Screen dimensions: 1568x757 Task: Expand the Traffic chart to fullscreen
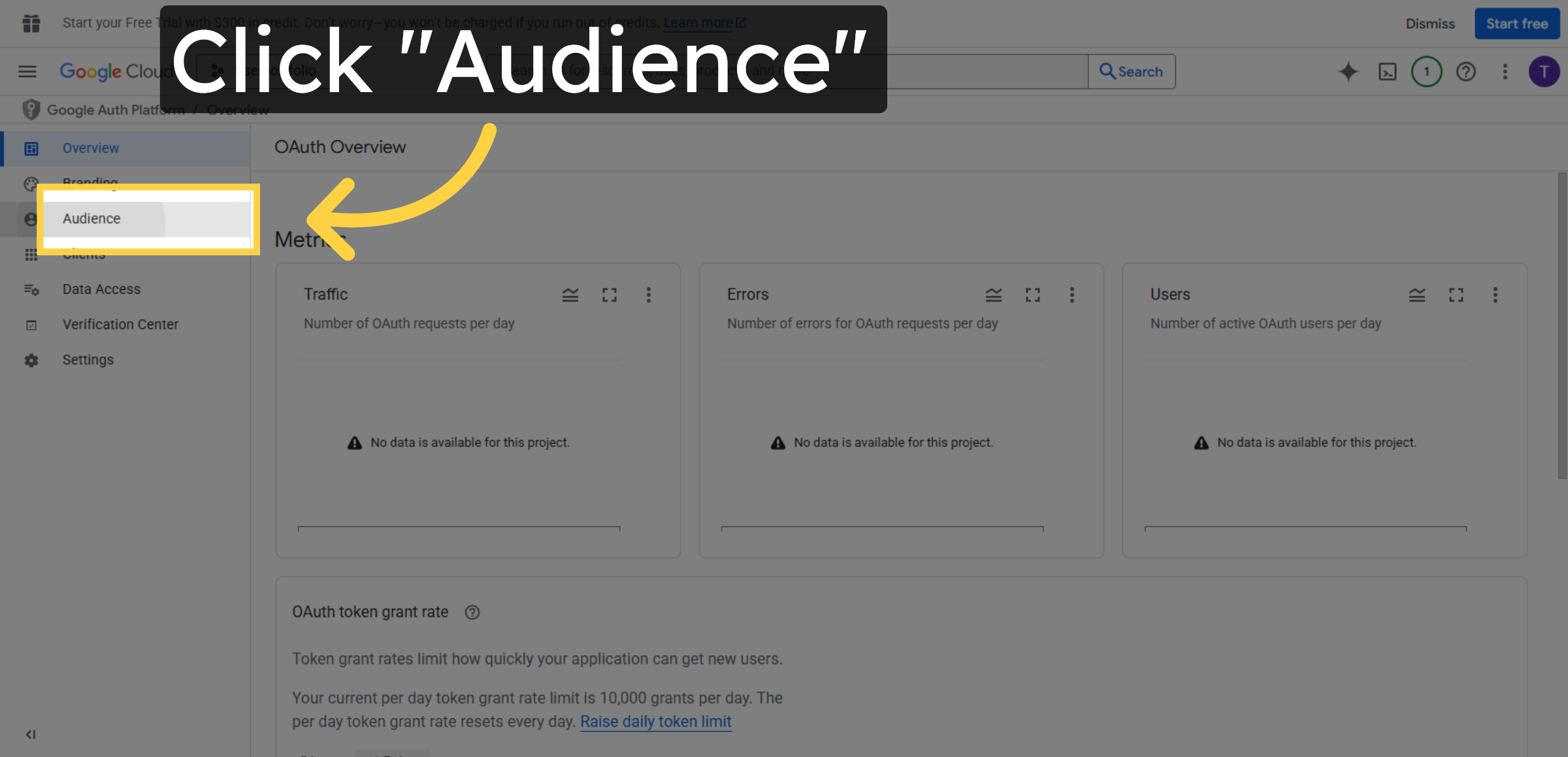tap(610, 295)
